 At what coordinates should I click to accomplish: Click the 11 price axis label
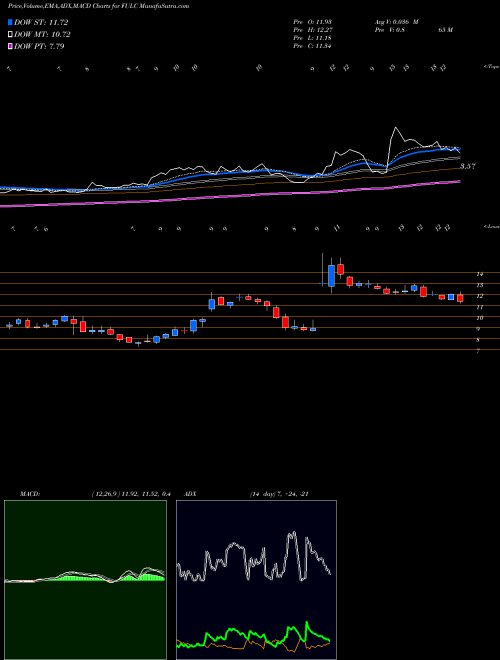point(479,307)
